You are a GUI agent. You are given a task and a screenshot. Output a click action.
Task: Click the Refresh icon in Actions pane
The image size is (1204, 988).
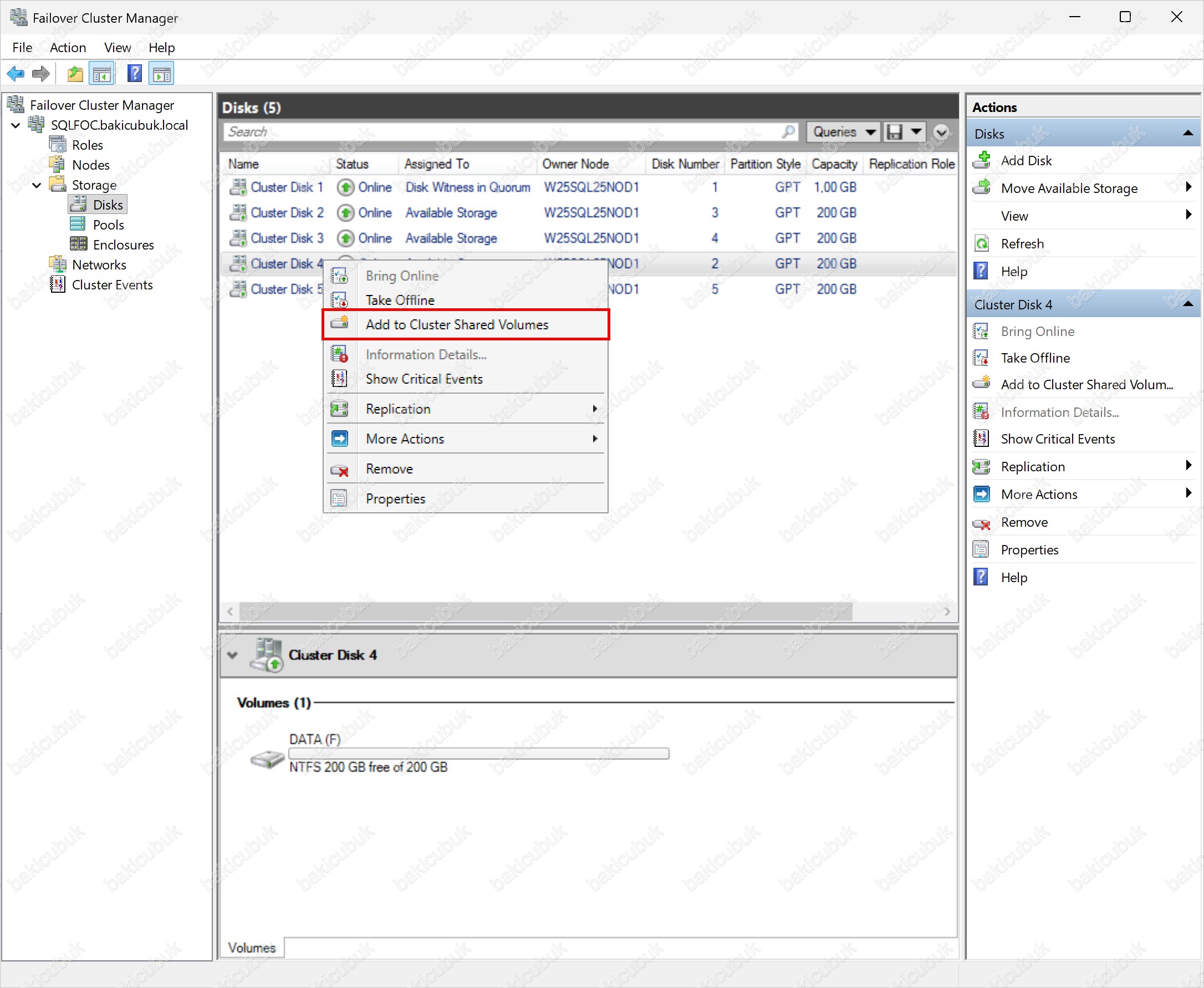coord(982,243)
